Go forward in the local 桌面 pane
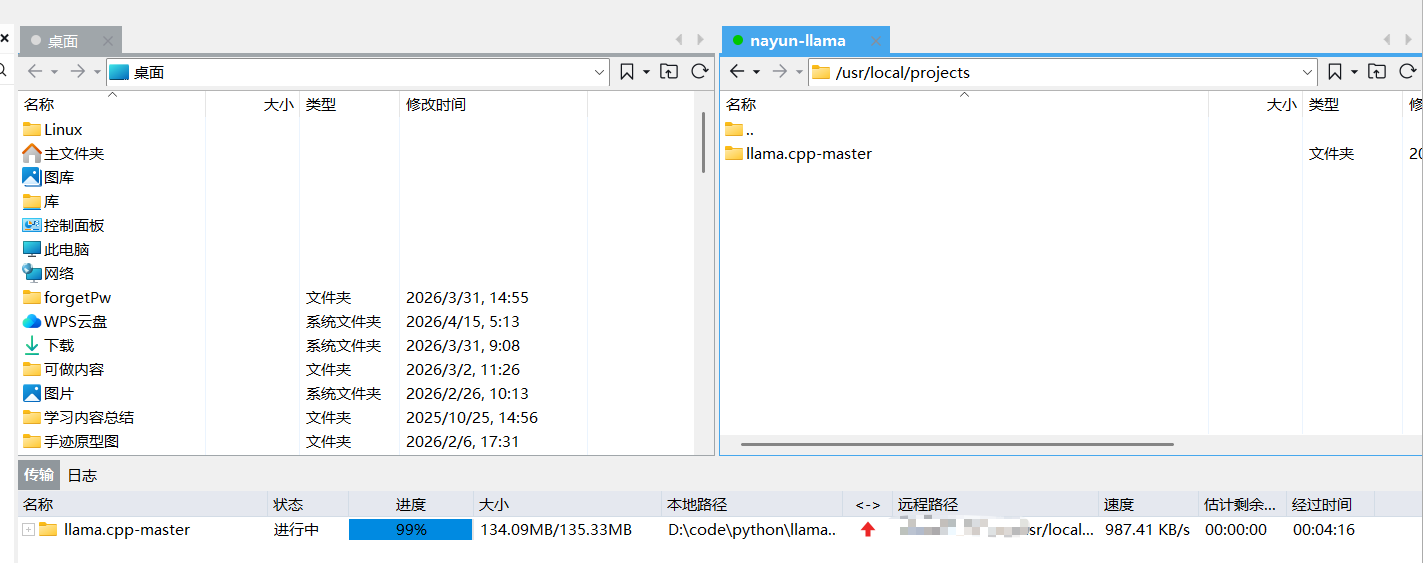This screenshot has width=1423, height=563. tap(77, 72)
